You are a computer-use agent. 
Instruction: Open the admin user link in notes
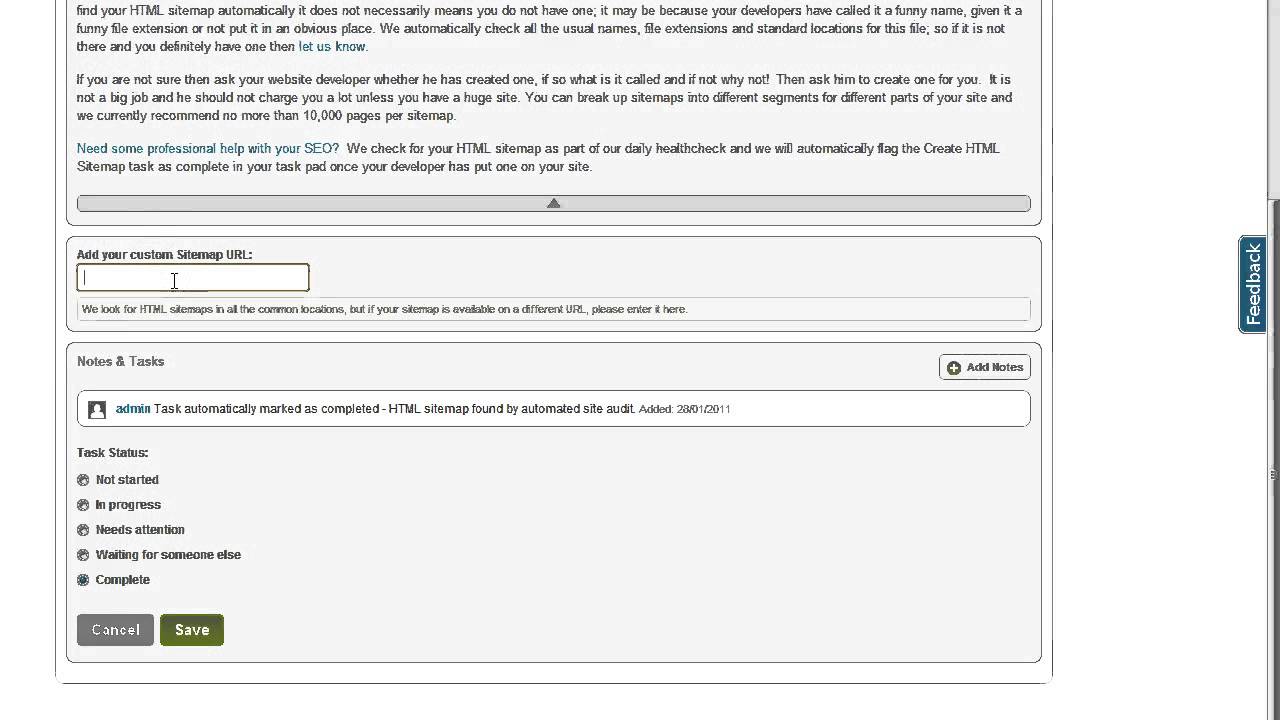point(133,408)
